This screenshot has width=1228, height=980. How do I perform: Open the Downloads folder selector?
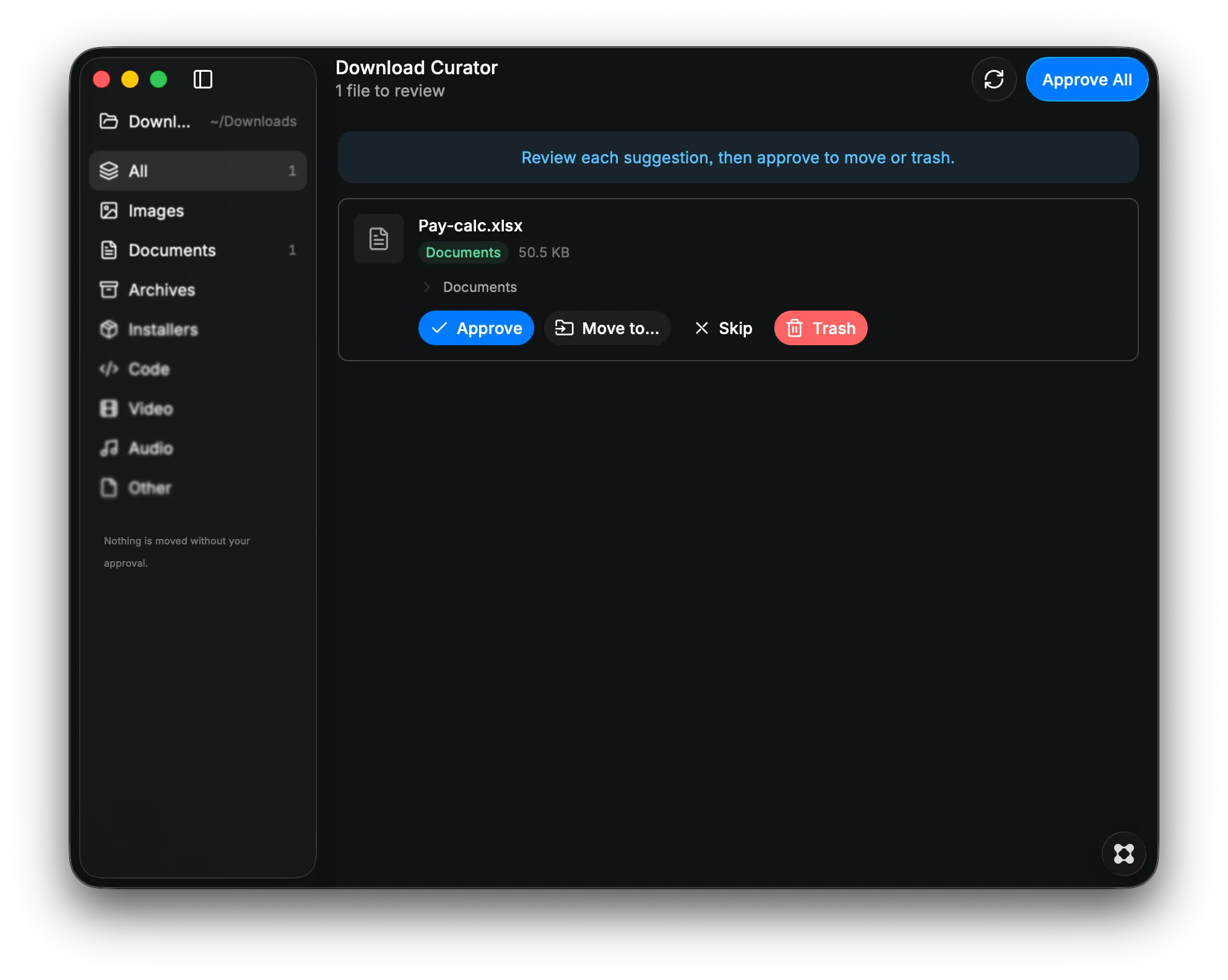(198, 121)
